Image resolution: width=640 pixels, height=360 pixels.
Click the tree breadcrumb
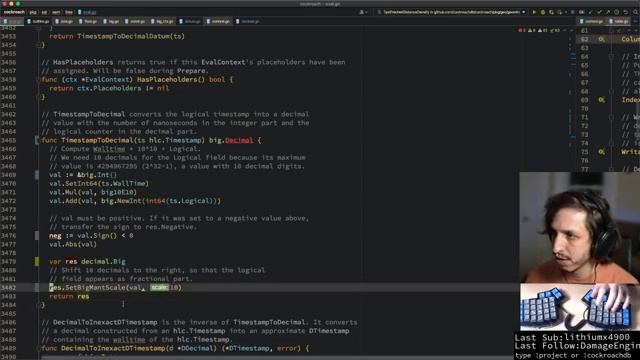[x=69, y=12]
